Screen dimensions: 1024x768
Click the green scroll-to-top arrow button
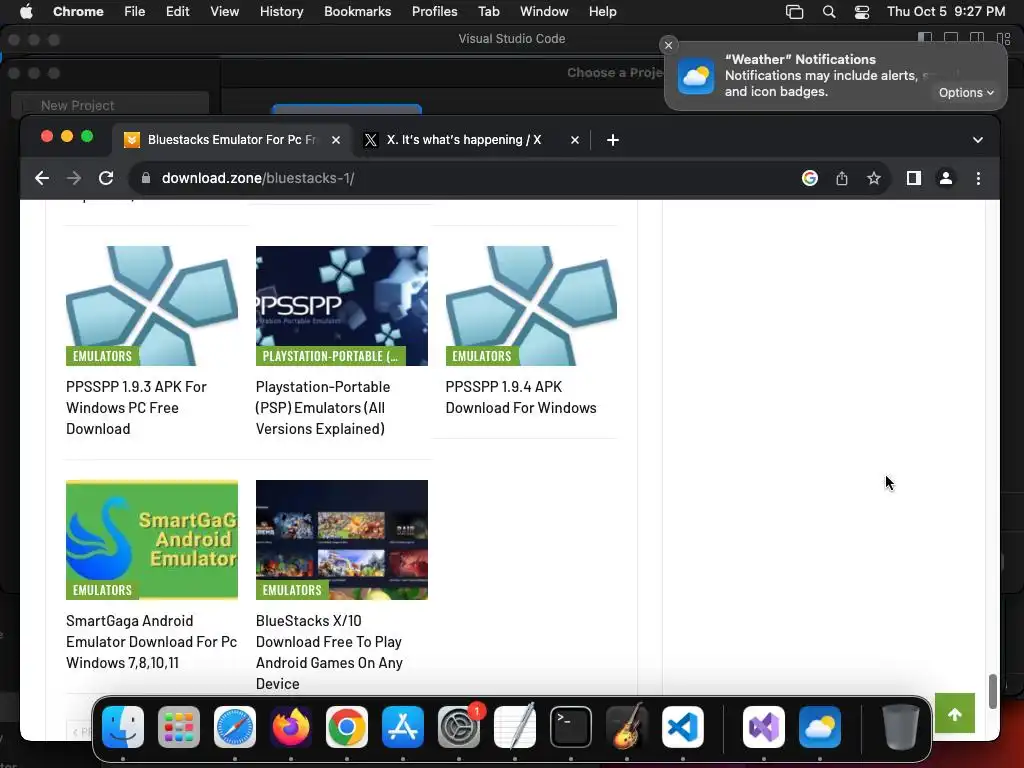(955, 714)
